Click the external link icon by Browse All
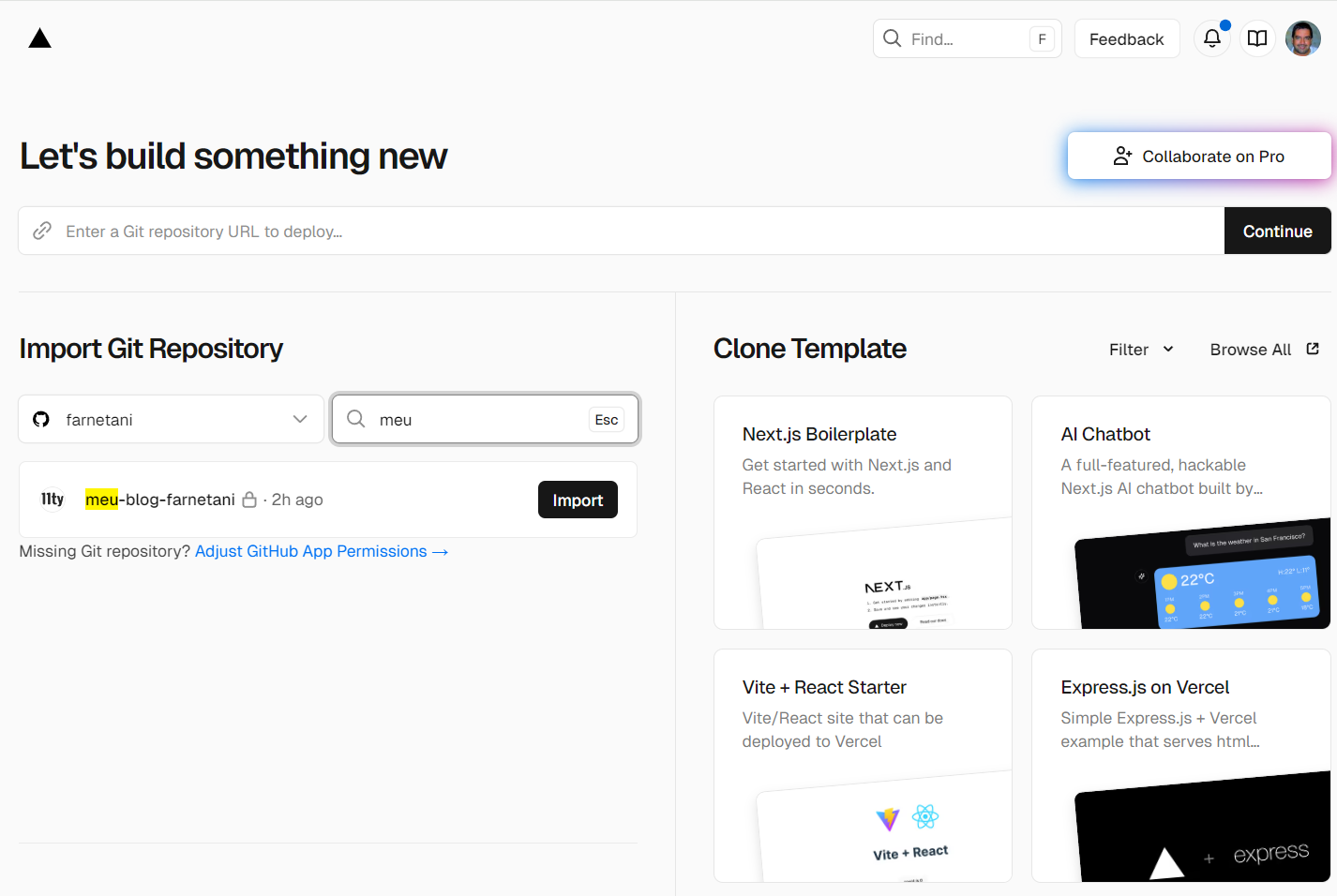The image size is (1337, 896). (x=1313, y=349)
